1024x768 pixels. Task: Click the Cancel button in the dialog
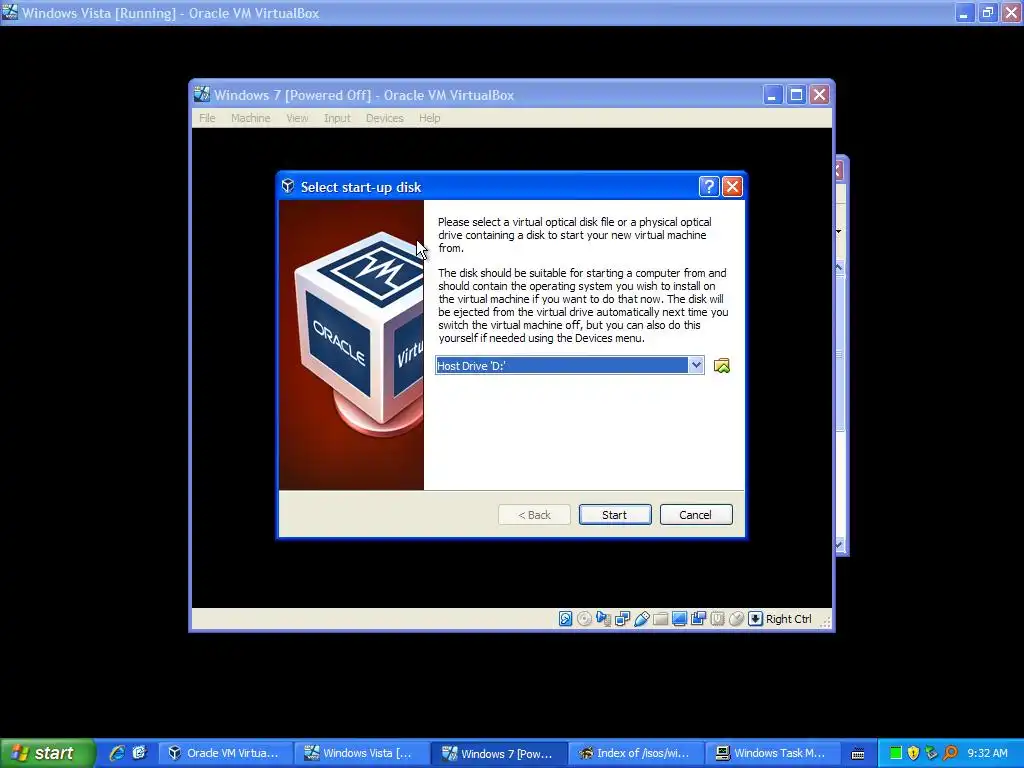click(x=696, y=515)
